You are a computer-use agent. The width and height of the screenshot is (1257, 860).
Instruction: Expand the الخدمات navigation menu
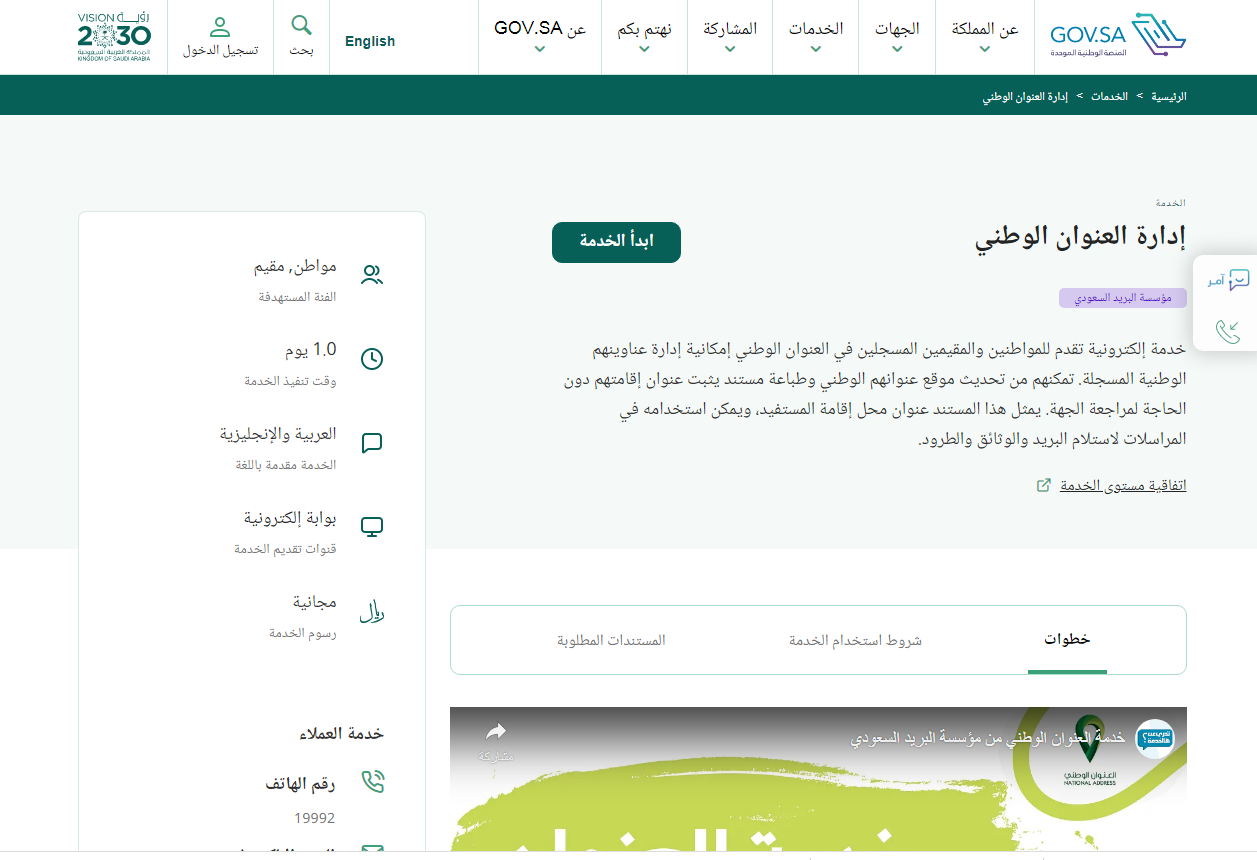pos(816,37)
